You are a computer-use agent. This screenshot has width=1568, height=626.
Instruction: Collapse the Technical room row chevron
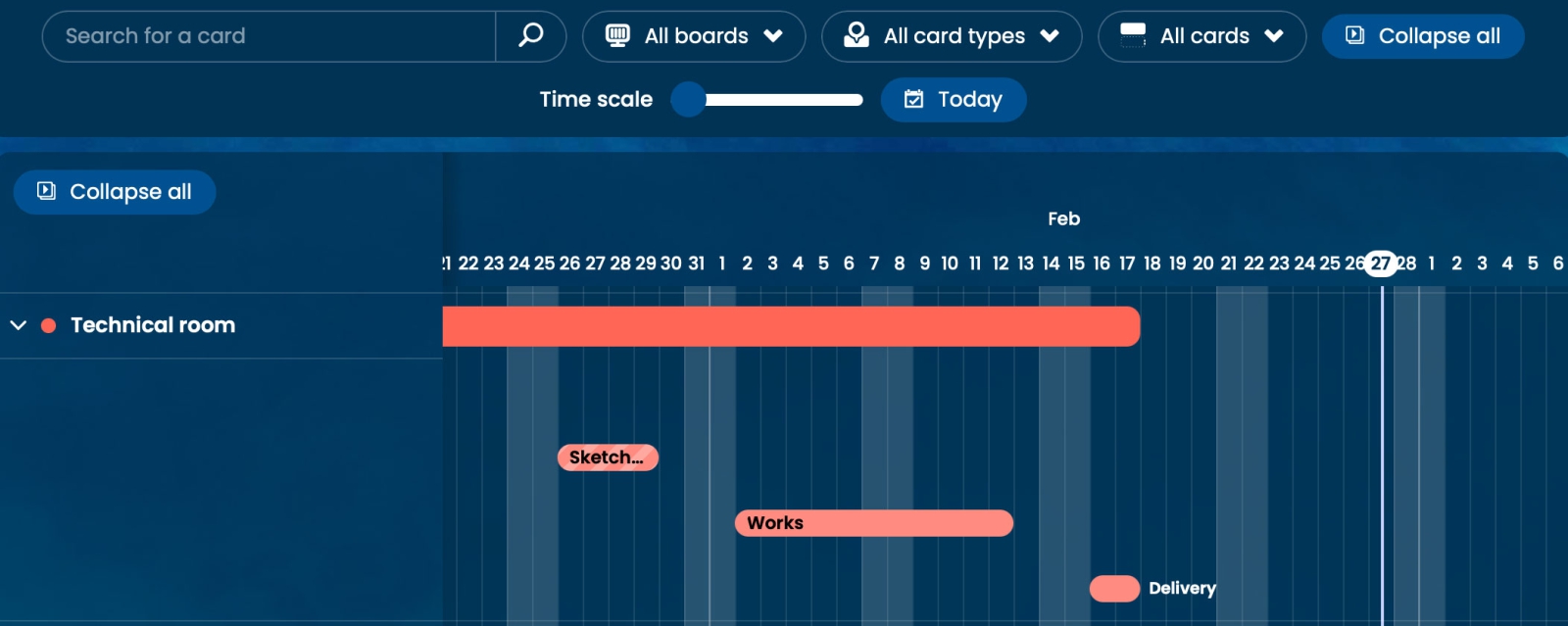click(18, 325)
